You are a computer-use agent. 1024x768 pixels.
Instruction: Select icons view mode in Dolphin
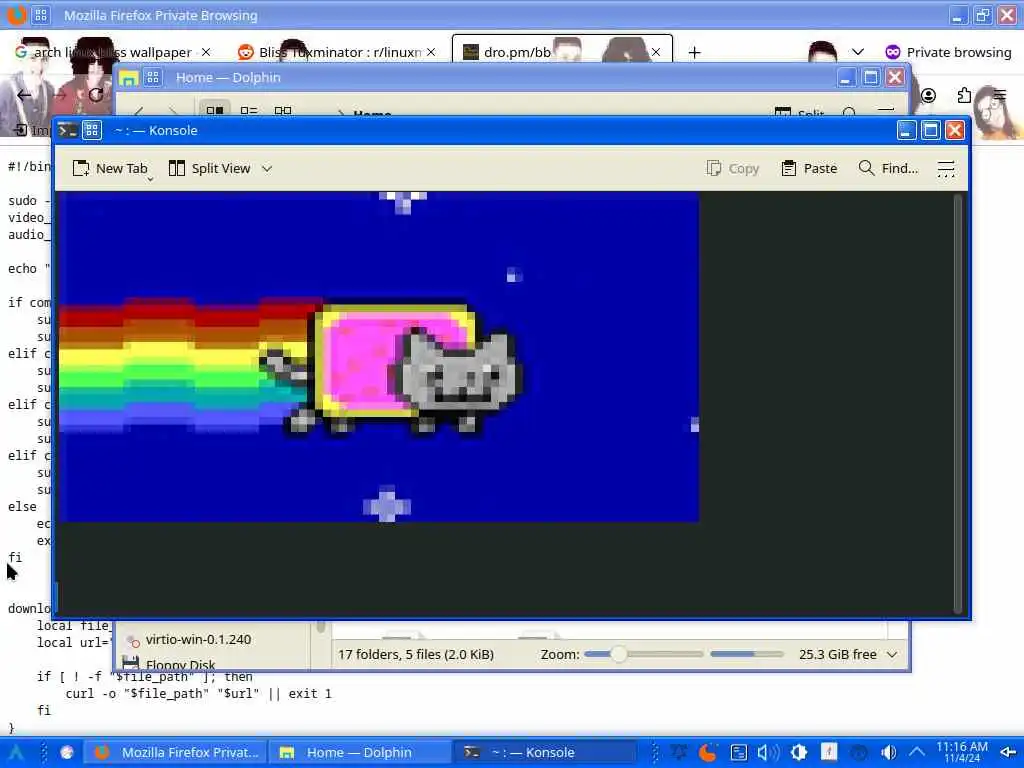point(215,110)
